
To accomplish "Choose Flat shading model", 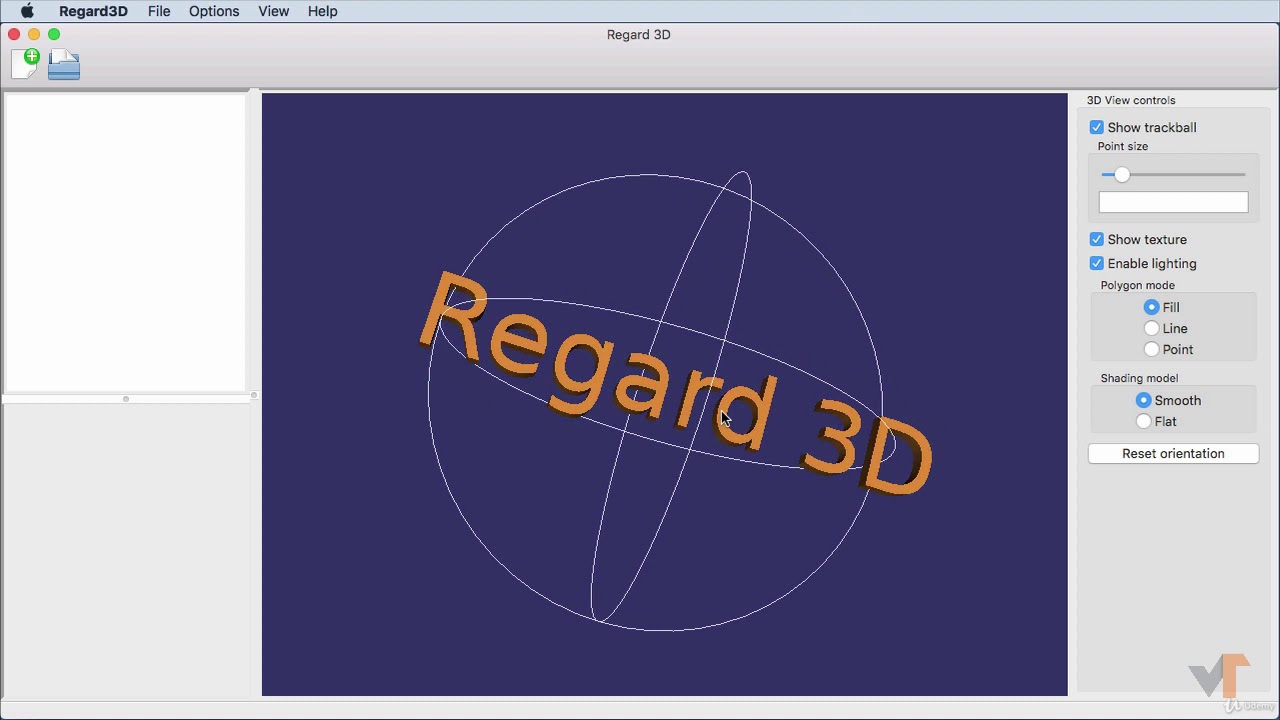I will pyautogui.click(x=1144, y=421).
